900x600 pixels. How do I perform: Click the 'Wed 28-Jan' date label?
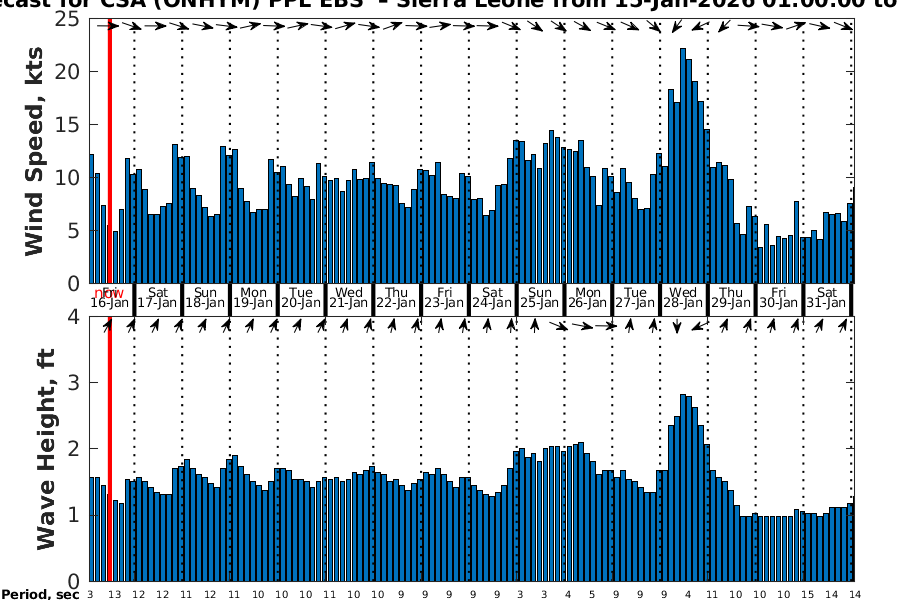click(684, 297)
